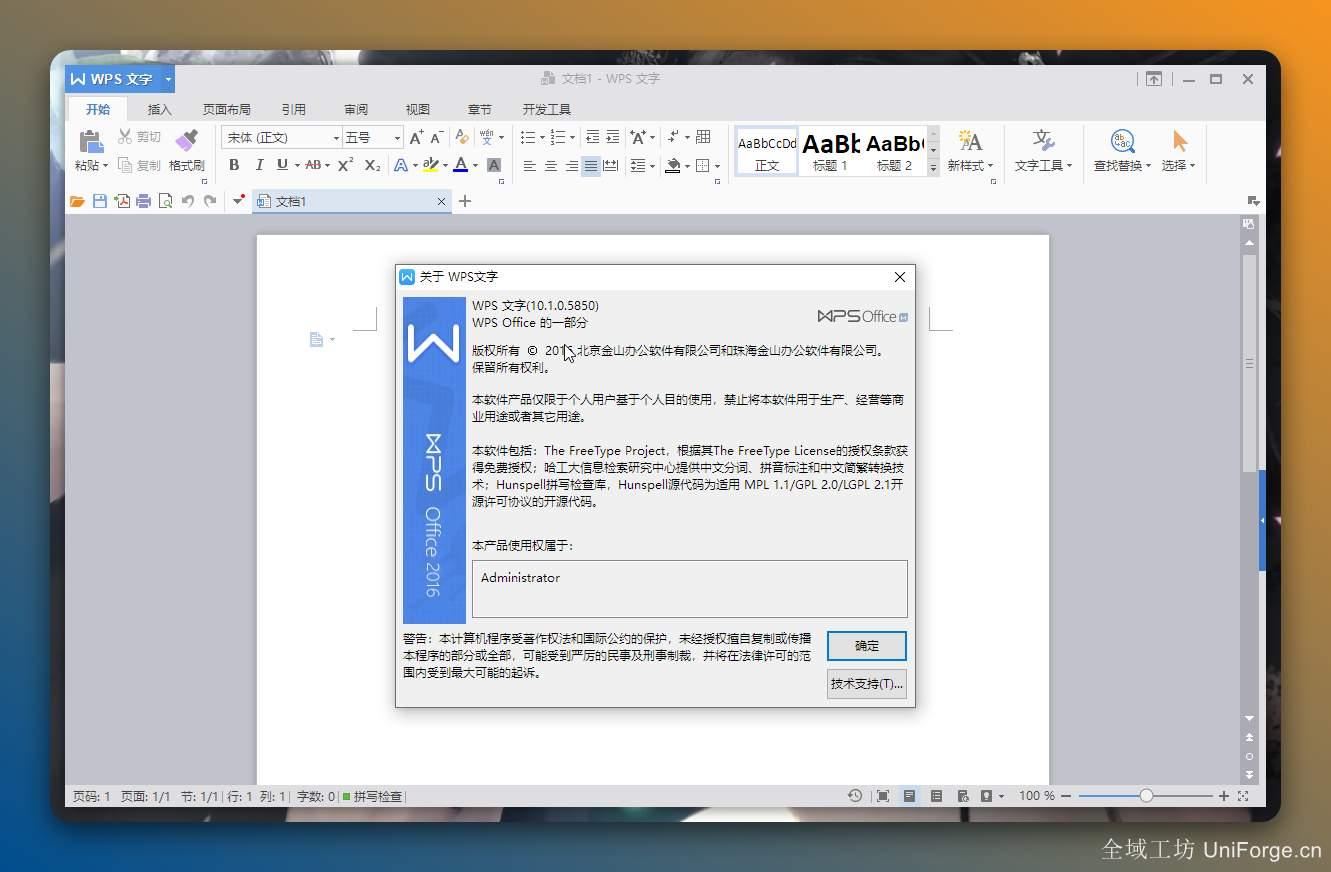
Task: Center align text in the ribbon
Action: tap(551, 166)
